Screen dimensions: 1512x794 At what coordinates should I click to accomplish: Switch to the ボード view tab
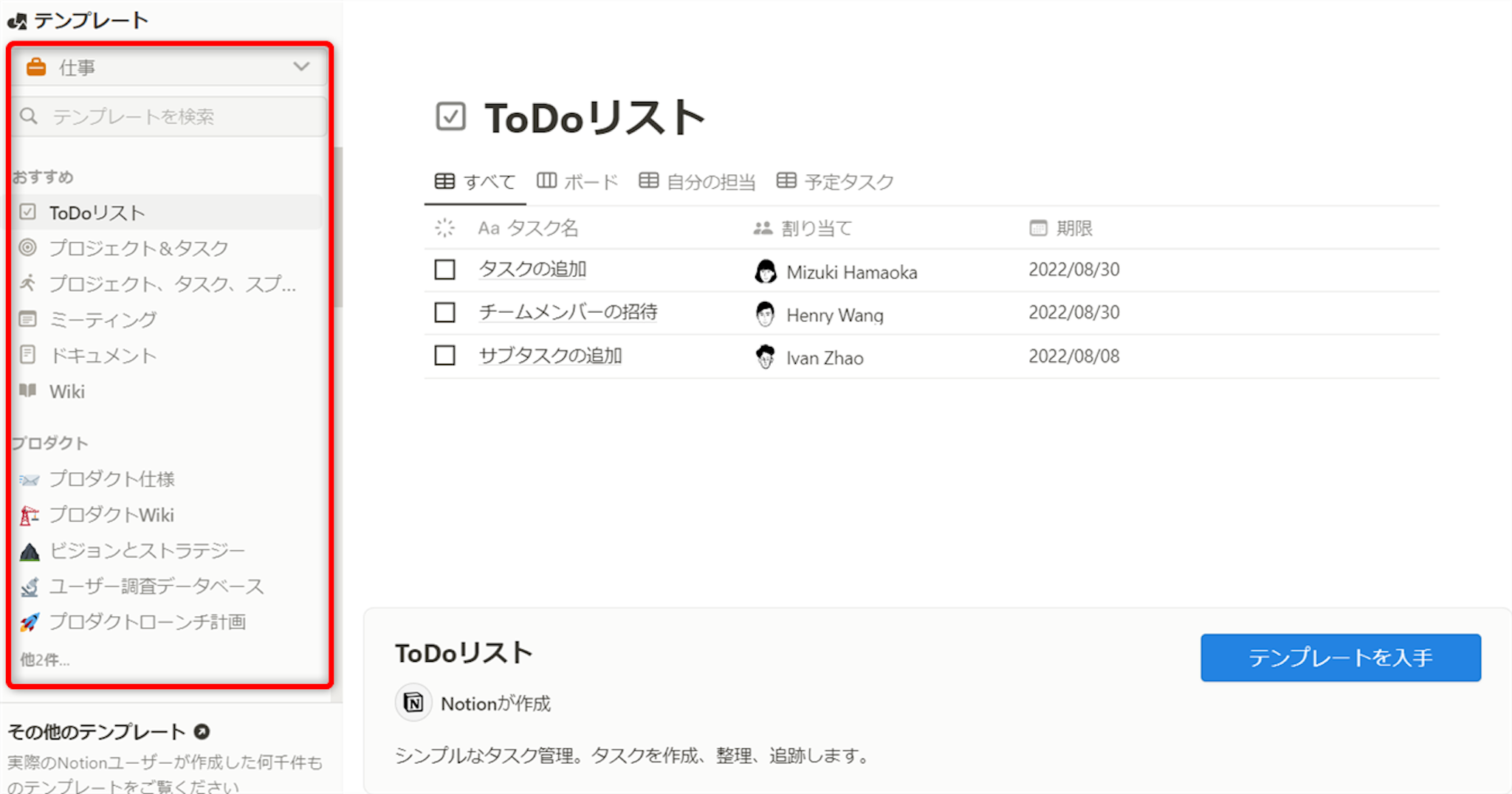coord(577,182)
